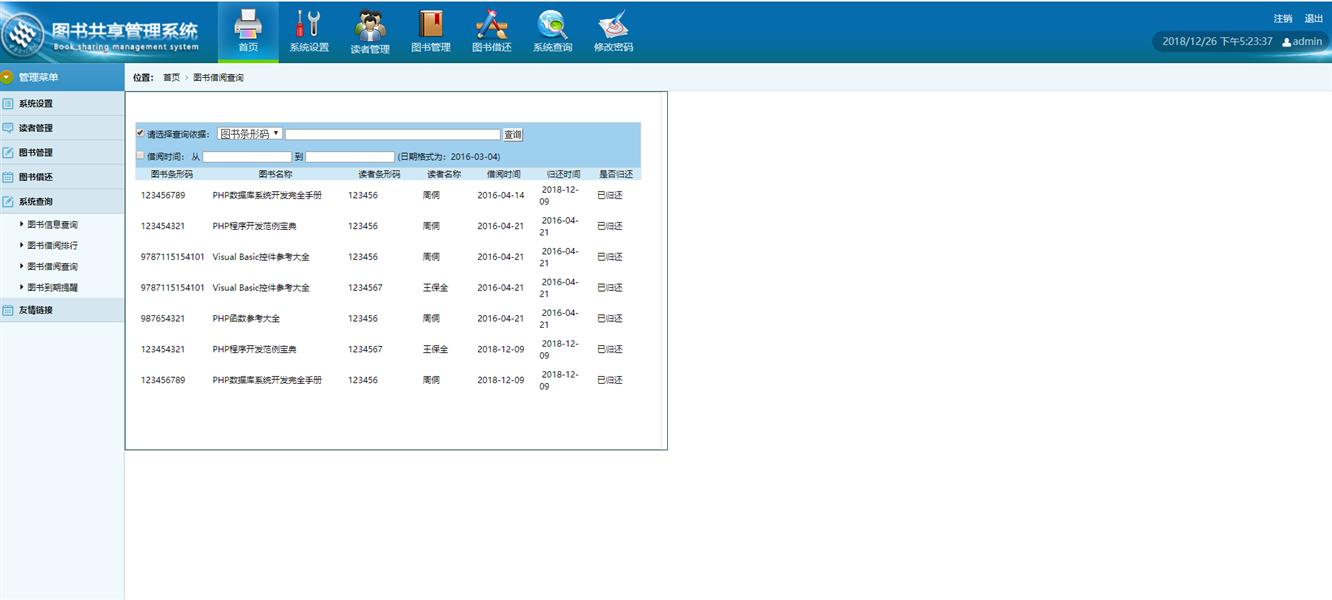
Task: Open the 图书条形码 query field dropdown
Action: point(250,134)
